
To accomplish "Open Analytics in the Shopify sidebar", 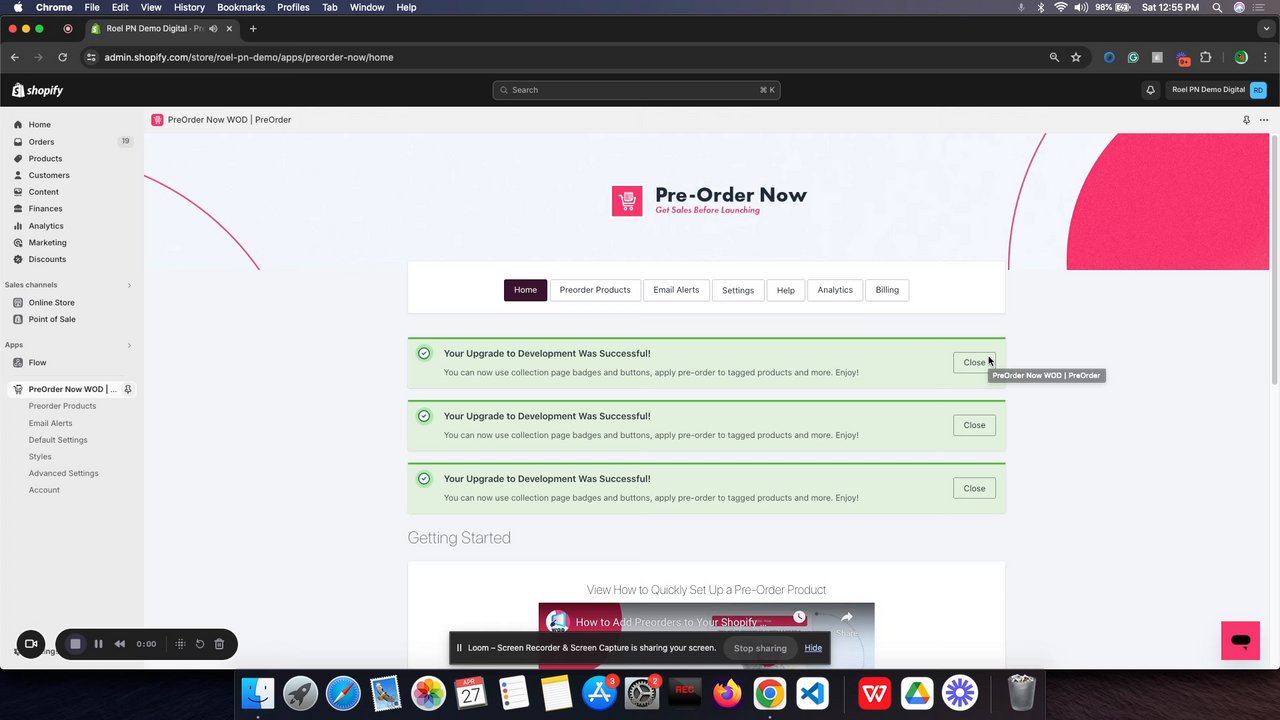I will [x=46, y=226].
